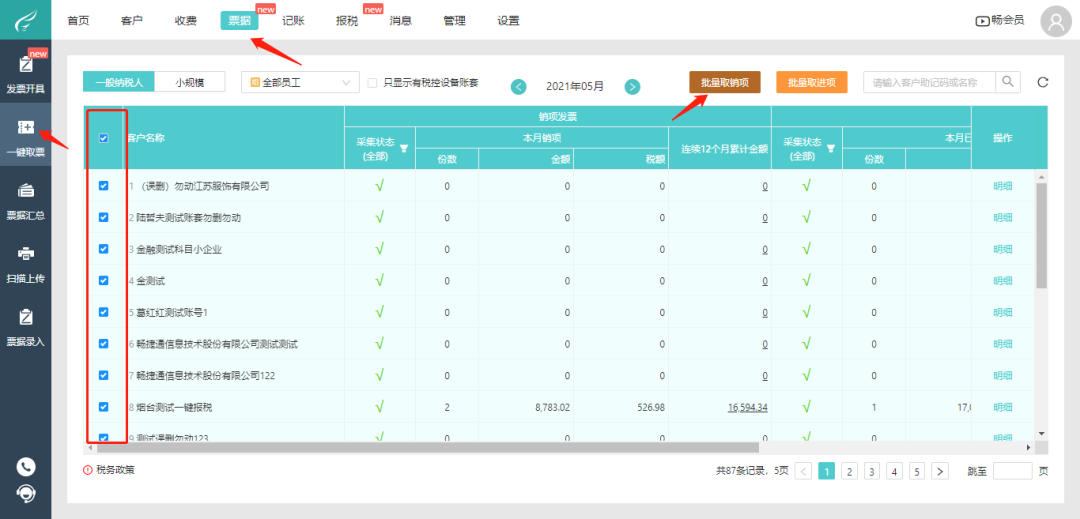This screenshot has height=519, width=1080.
Task: Uncheck row 7 畅捷通信息技术股份有限公司122
Action: click(x=104, y=375)
